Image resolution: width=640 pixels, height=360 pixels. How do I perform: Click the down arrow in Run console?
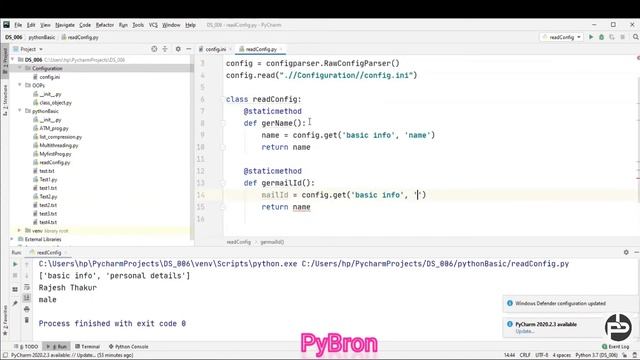[x=27, y=276]
